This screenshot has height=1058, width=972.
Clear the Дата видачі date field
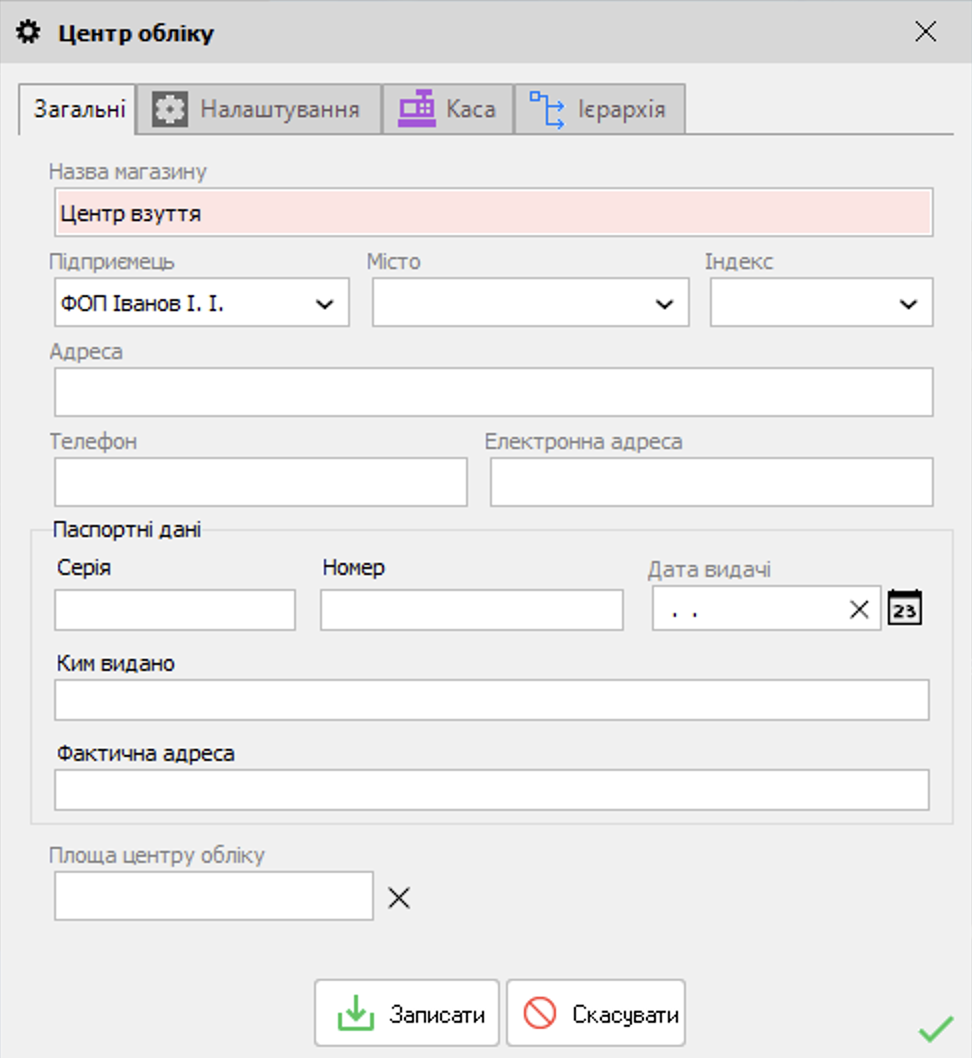point(859,609)
